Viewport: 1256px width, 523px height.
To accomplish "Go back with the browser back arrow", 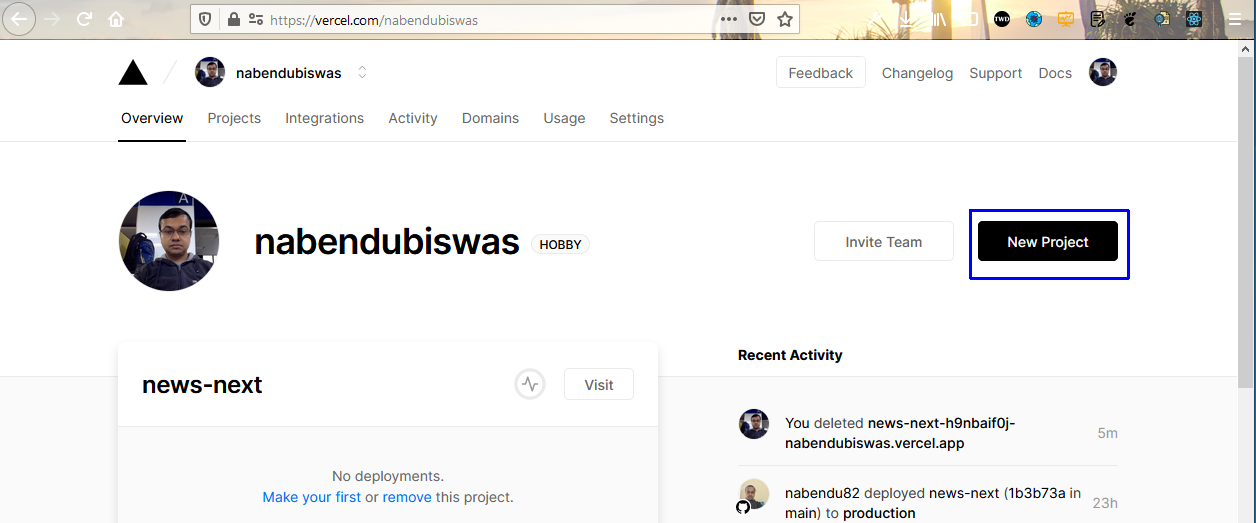I will [20, 19].
